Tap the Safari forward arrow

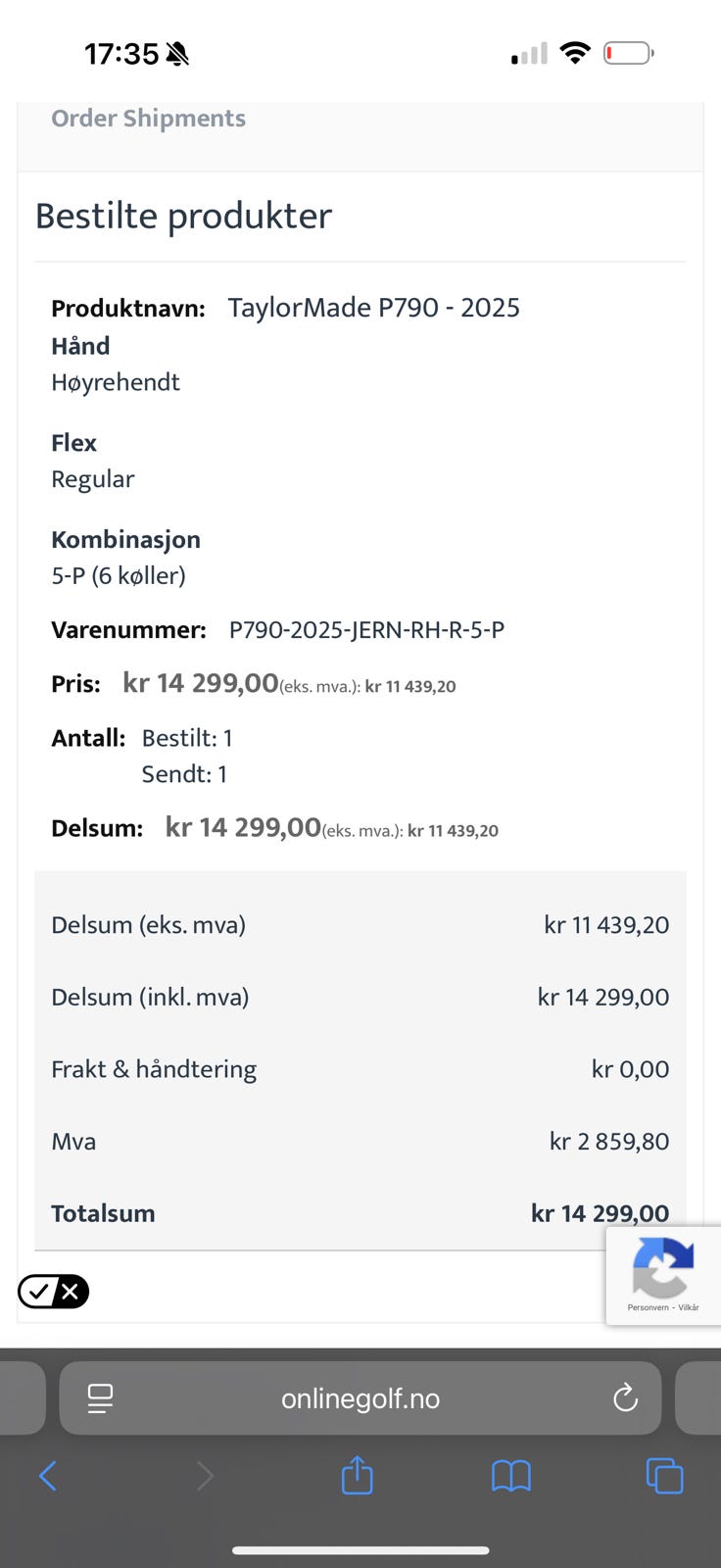click(x=204, y=1475)
